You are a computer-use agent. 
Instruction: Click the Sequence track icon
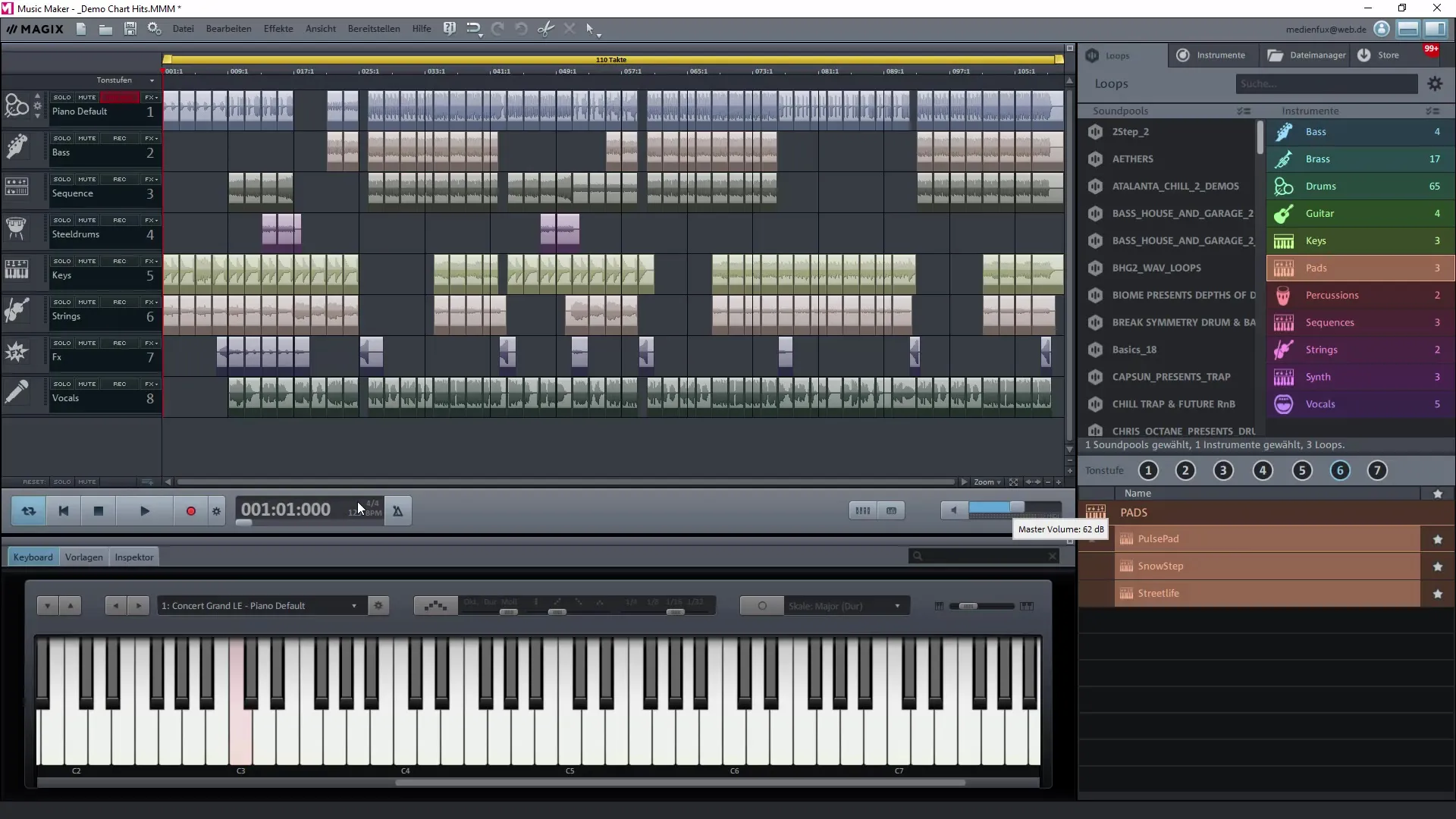(x=16, y=187)
